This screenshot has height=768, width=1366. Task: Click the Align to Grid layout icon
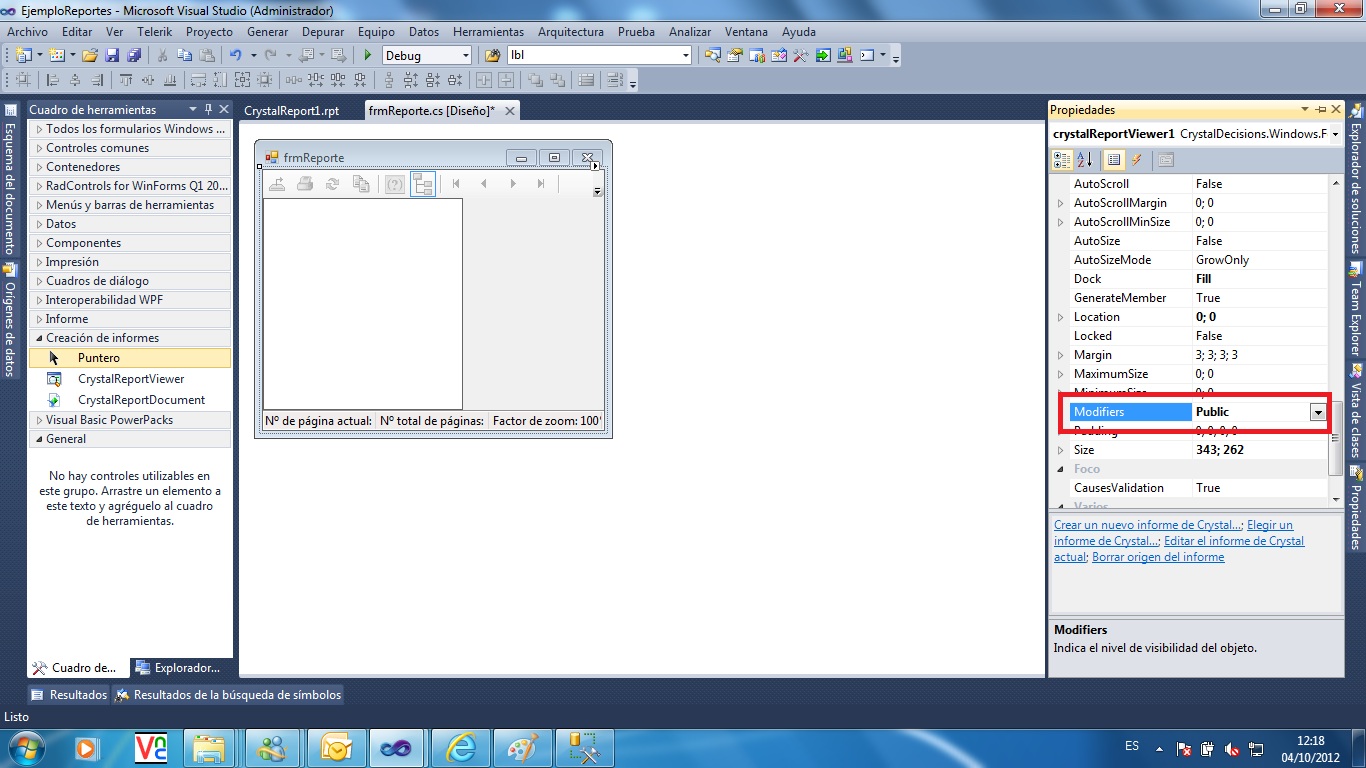point(23,80)
